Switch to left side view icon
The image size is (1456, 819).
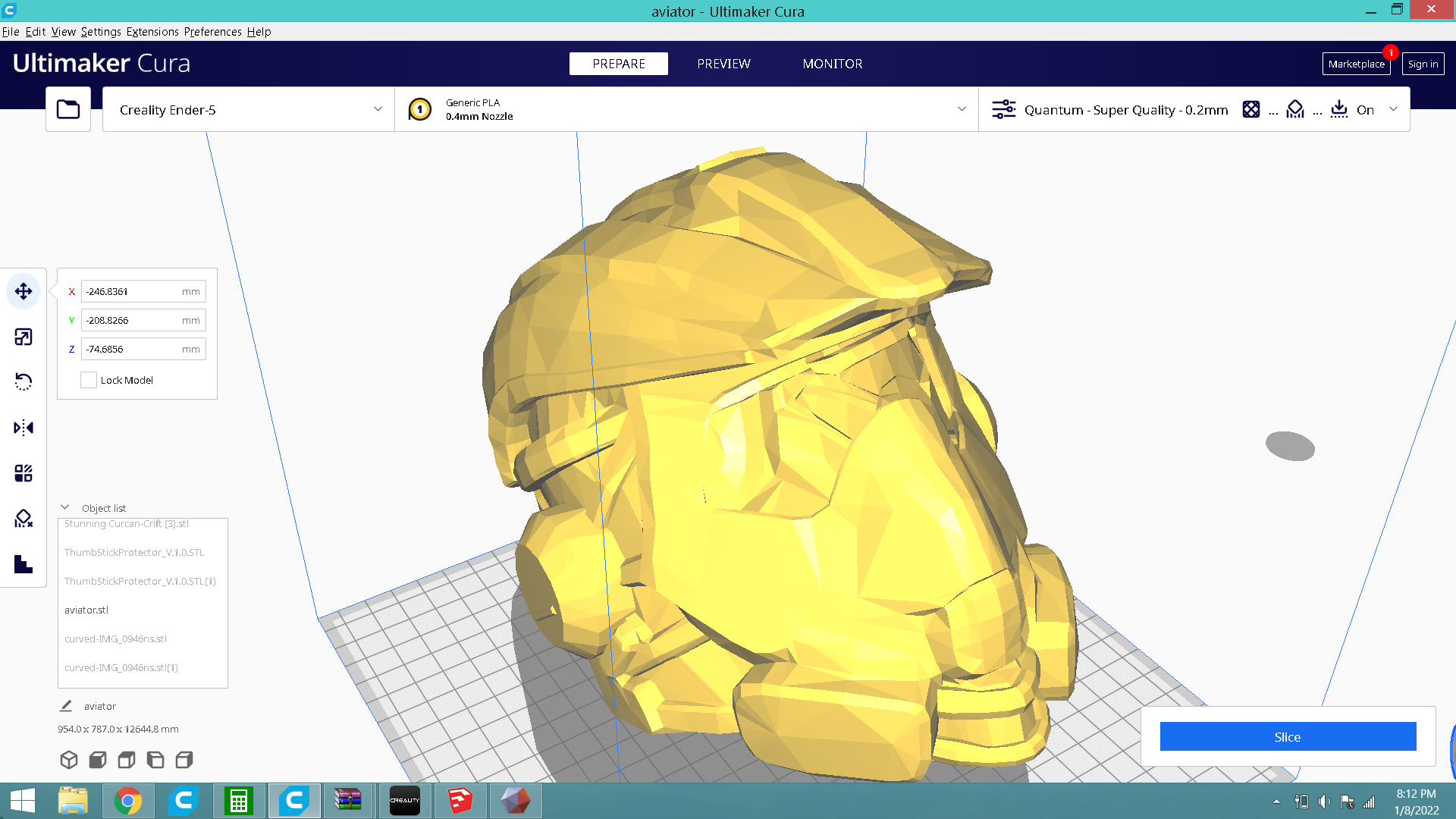155,759
